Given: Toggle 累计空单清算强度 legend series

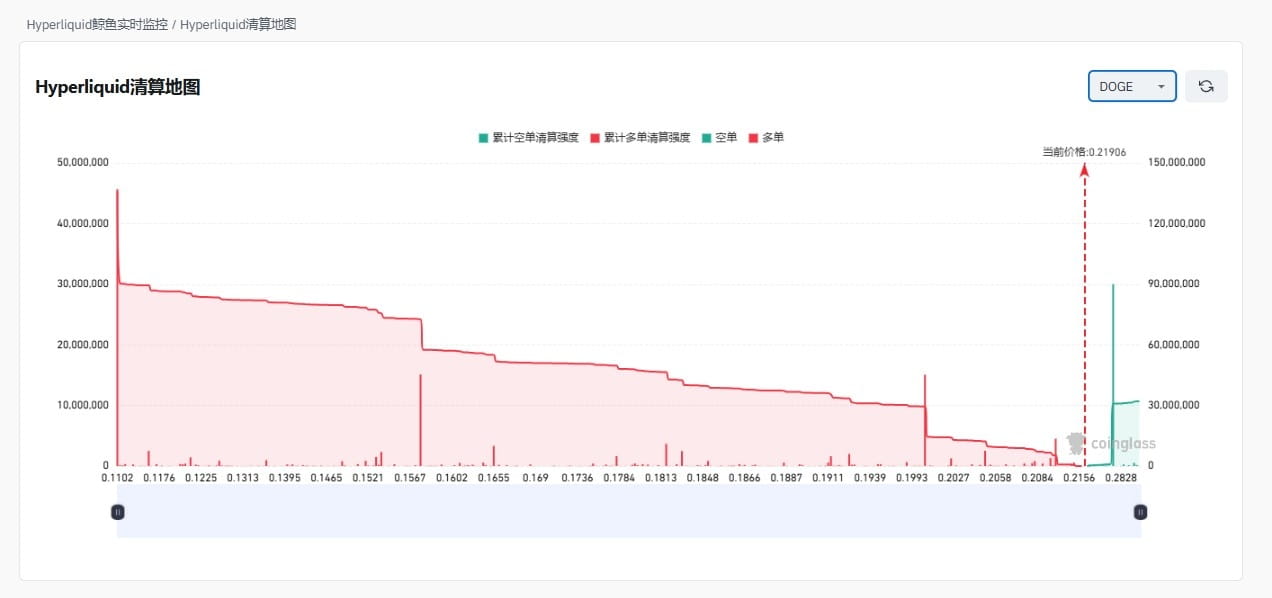Looking at the screenshot, I should point(528,138).
